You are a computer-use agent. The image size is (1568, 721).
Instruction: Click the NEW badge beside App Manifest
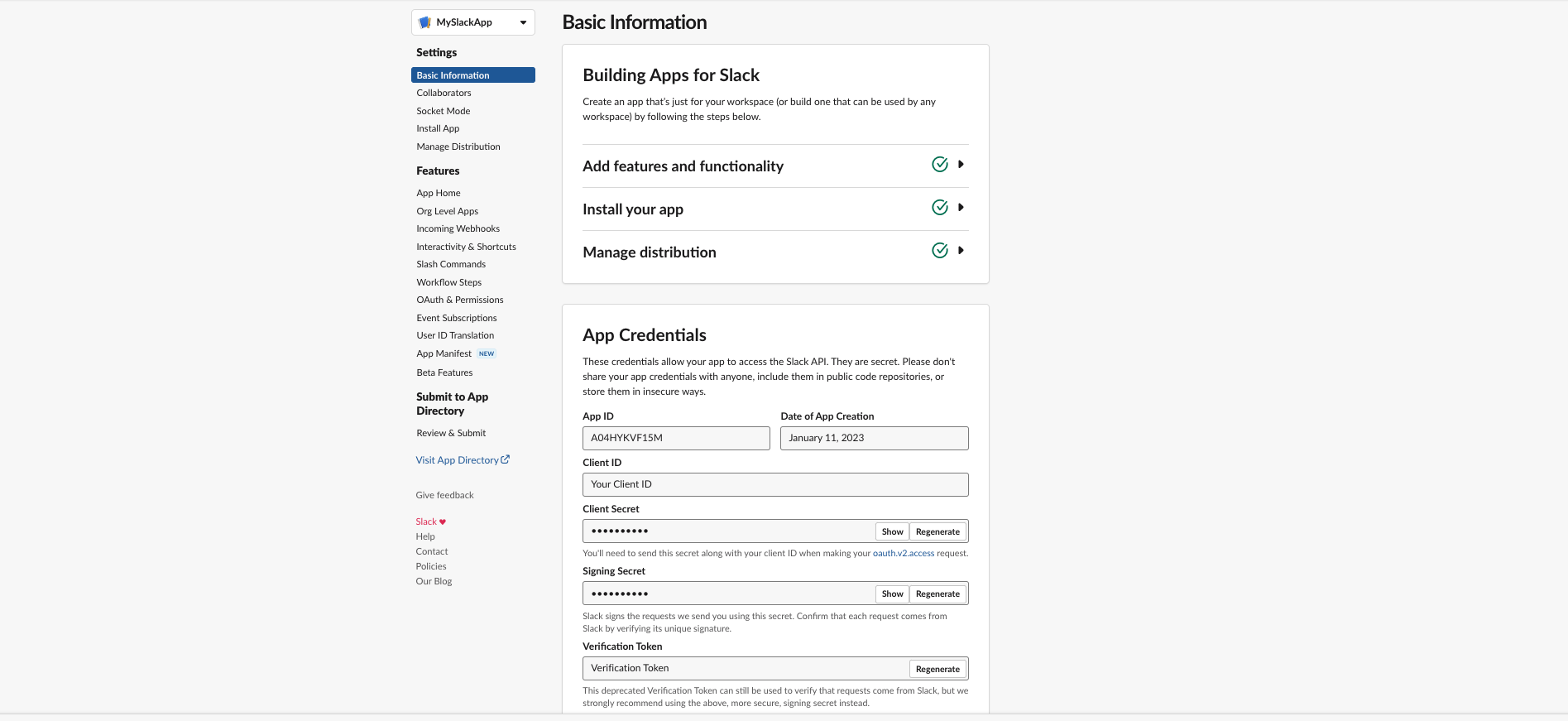(487, 353)
